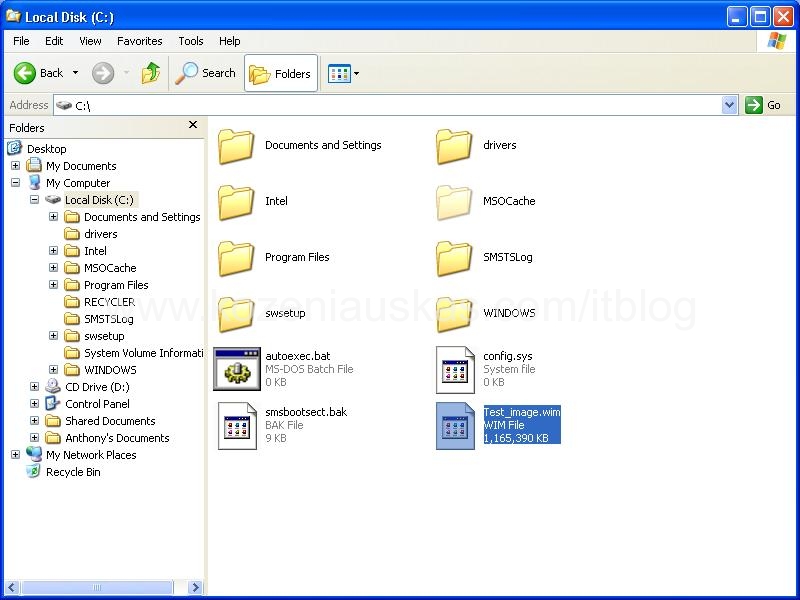Select the config.sys system file icon

coord(455,370)
